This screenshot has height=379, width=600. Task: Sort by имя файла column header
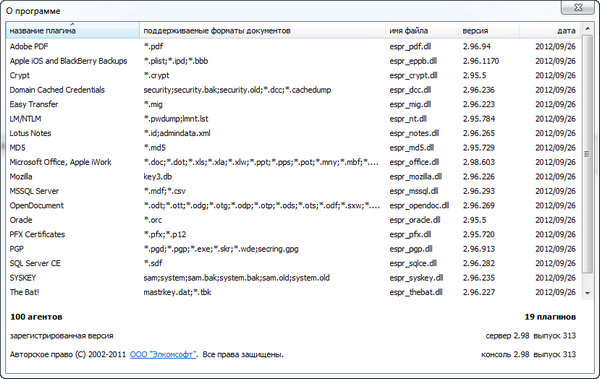(x=422, y=31)
